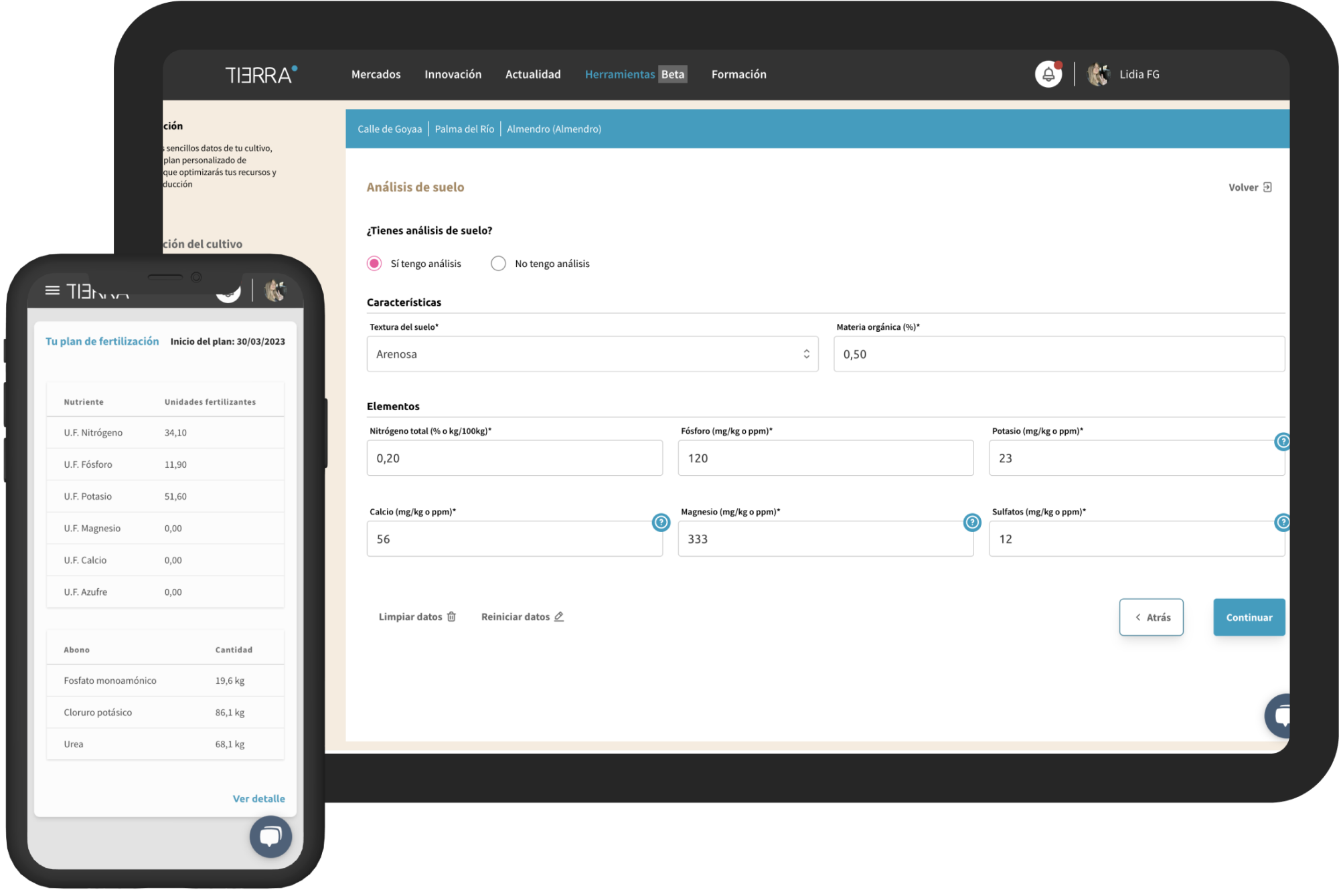
Task: Show help for Sulfatos field
Action: coord(1282,523)
